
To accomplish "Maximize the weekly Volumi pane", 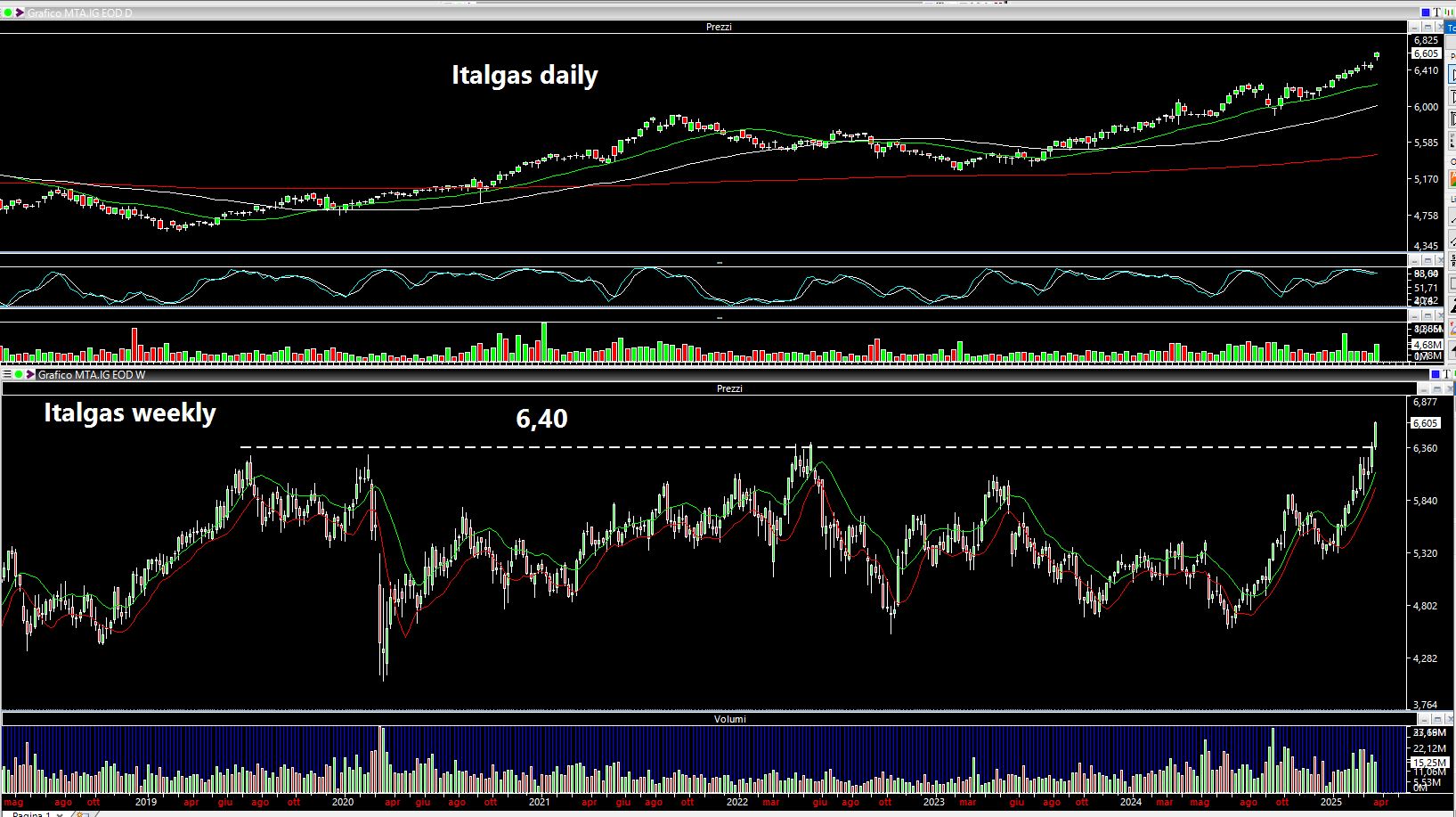I will click(x=1437, y=719).
